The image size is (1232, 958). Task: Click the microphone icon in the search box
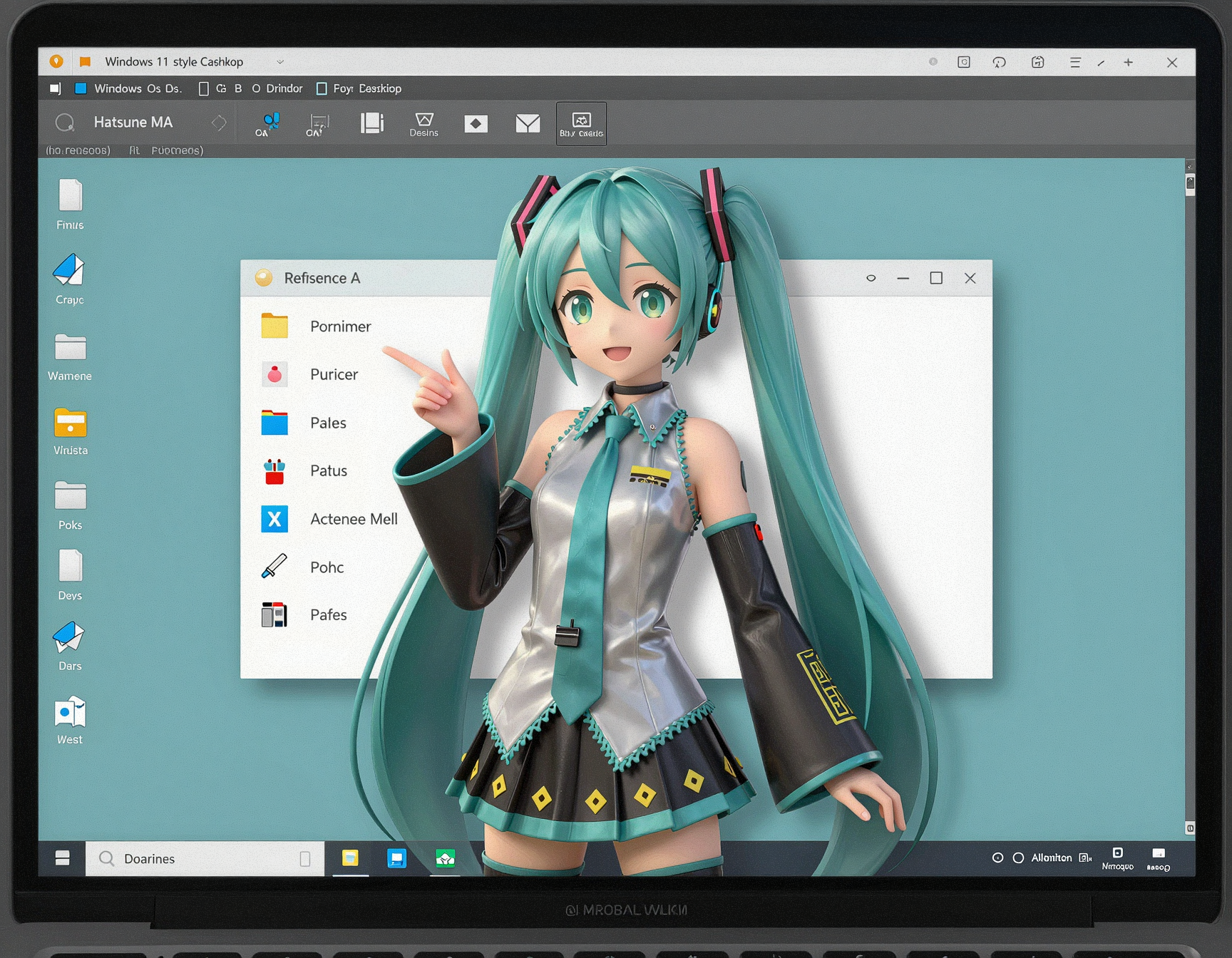pos(305,859)
